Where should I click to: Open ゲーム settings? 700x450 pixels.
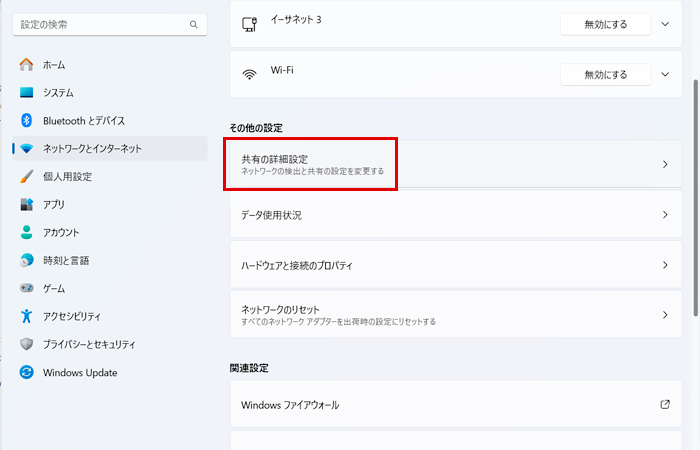pos(110,288)
